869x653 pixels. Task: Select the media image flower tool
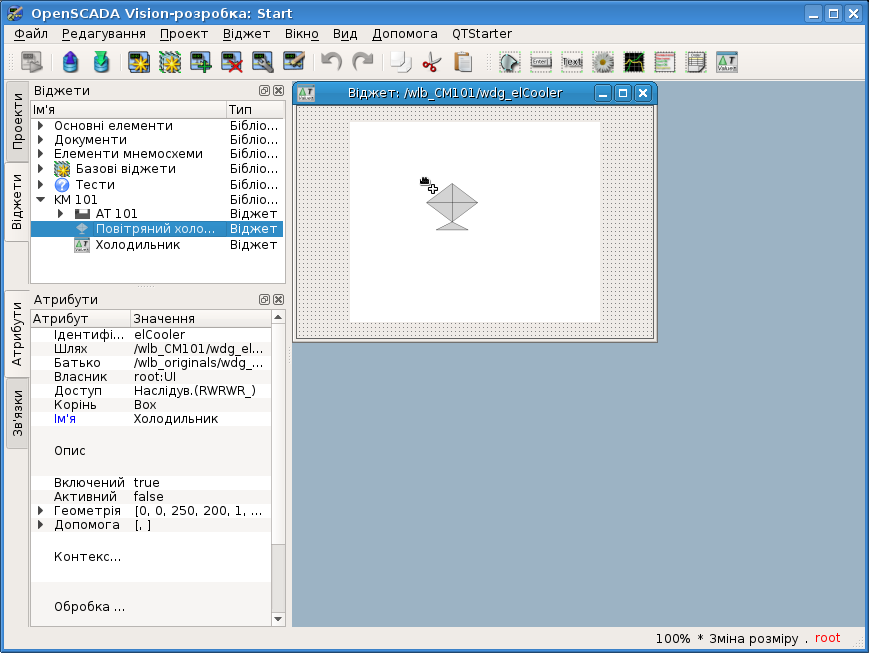tap(603, 62)
